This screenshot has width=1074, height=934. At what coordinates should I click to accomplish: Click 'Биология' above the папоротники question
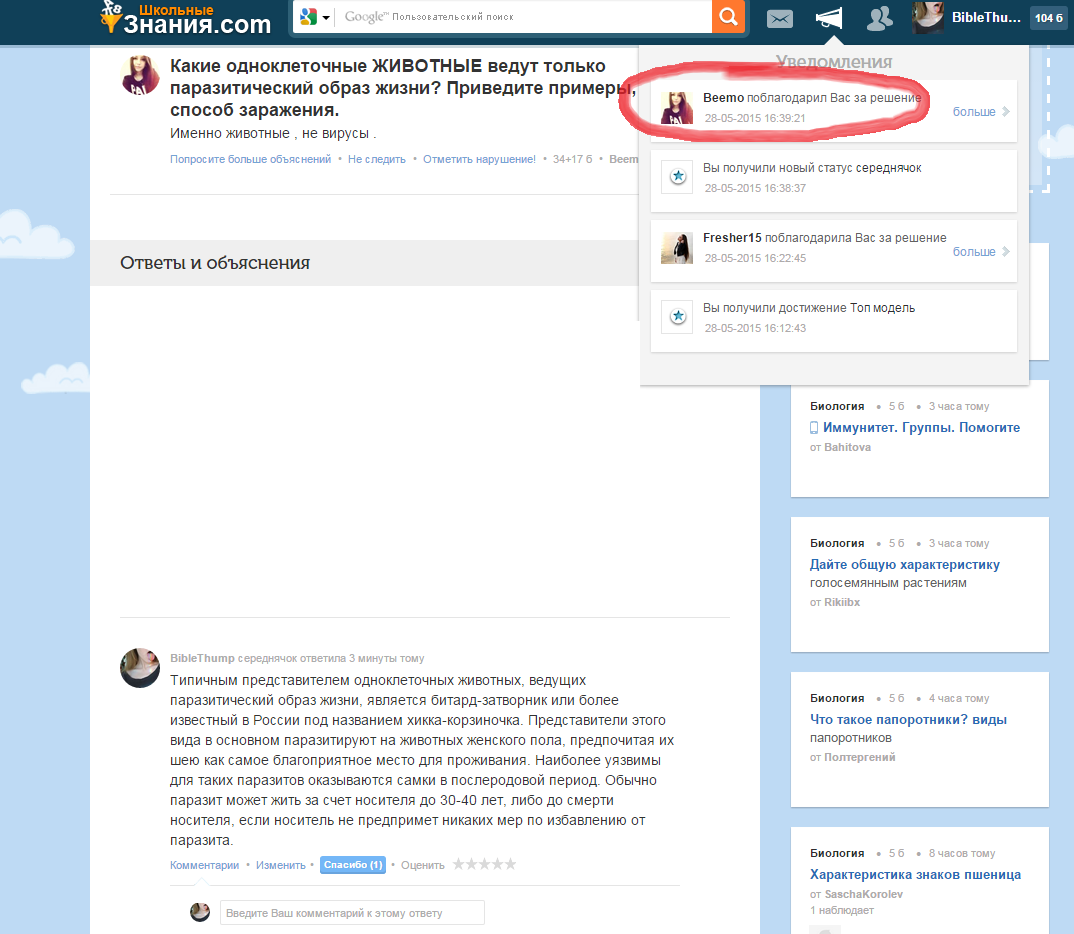tap(837, 698)
